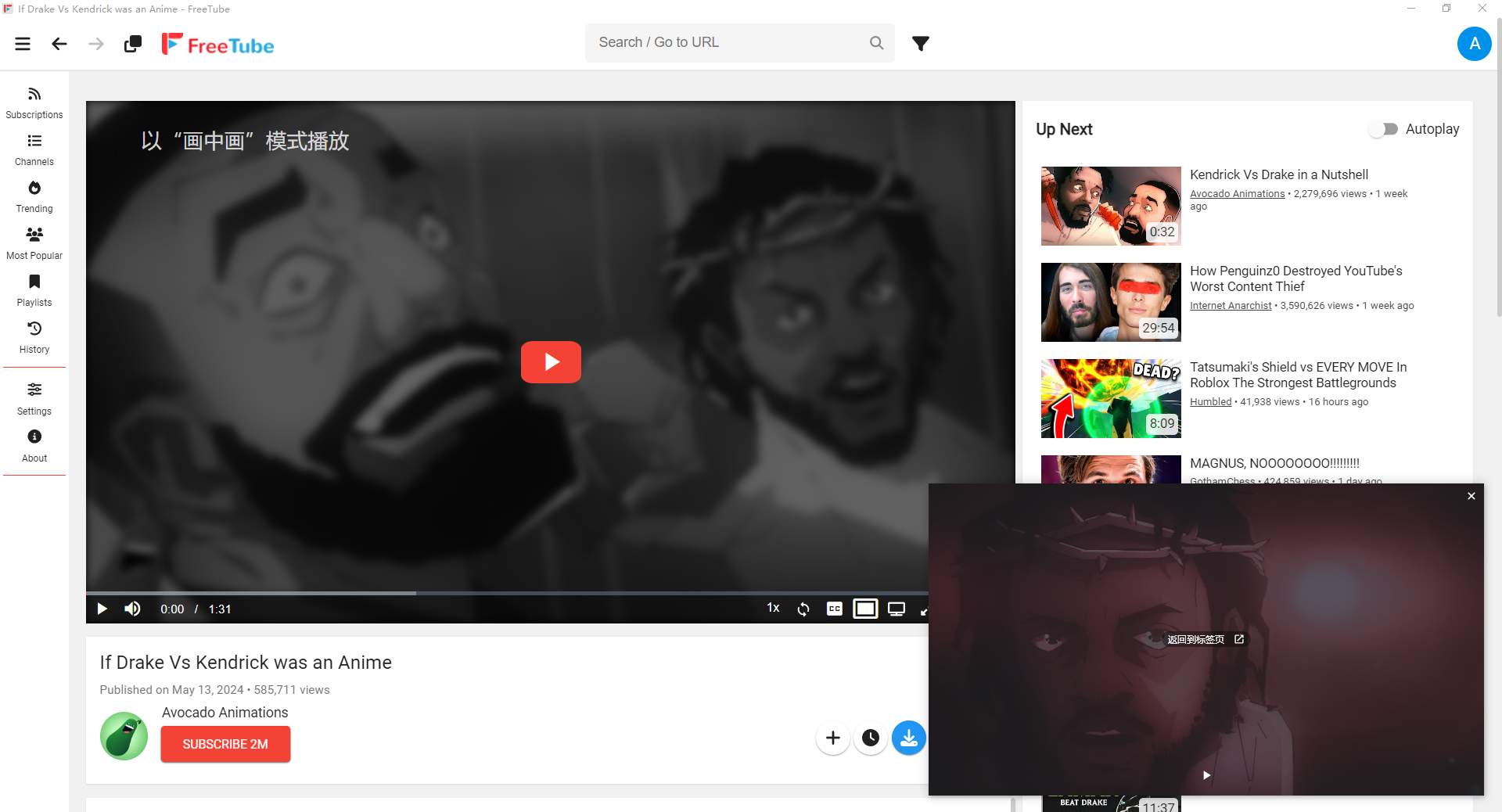The width and height of the screenshot is (1502, 812).
Task: Change playback speed 1x selector
Action: (773, 608)
